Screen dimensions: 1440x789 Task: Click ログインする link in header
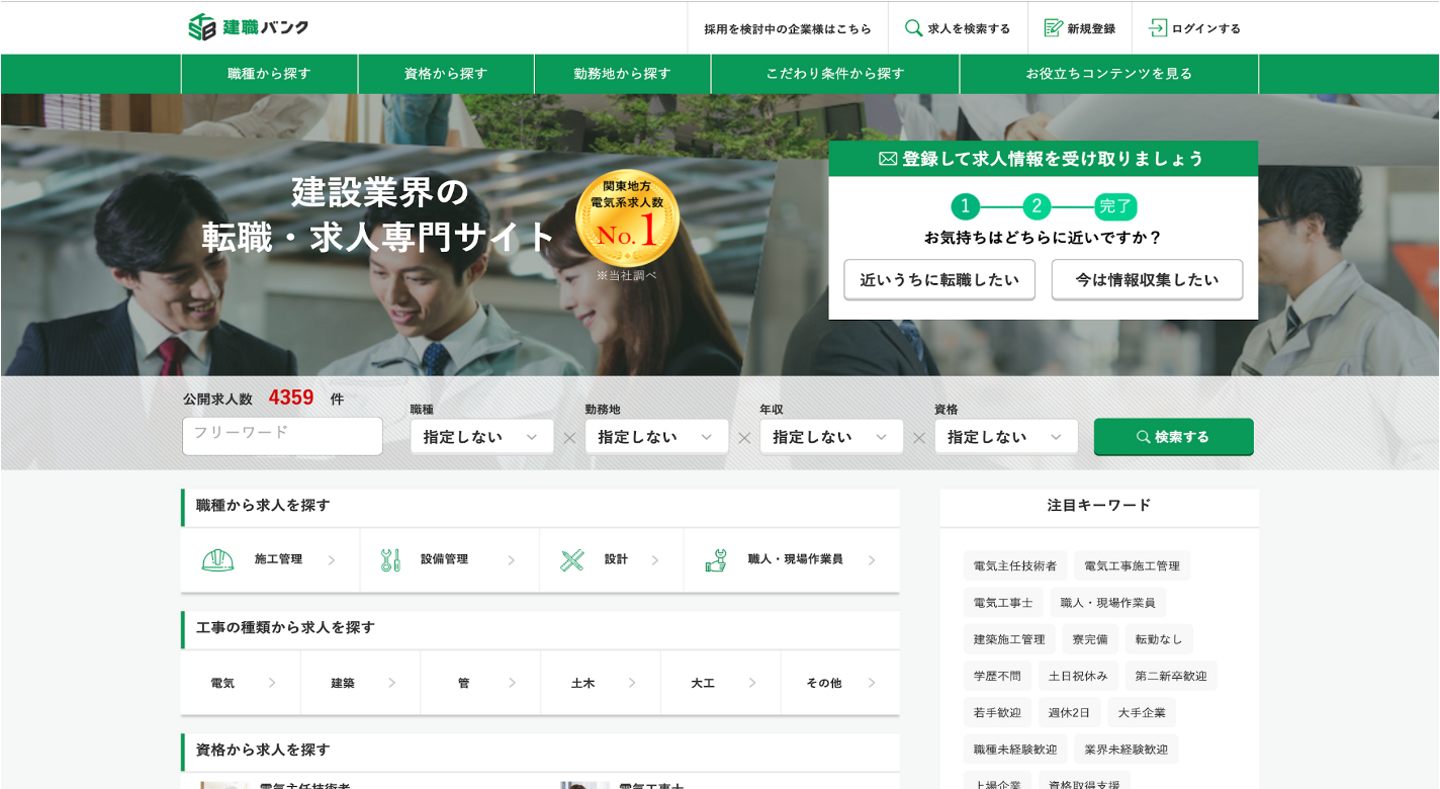click(x=1195, y=28)
